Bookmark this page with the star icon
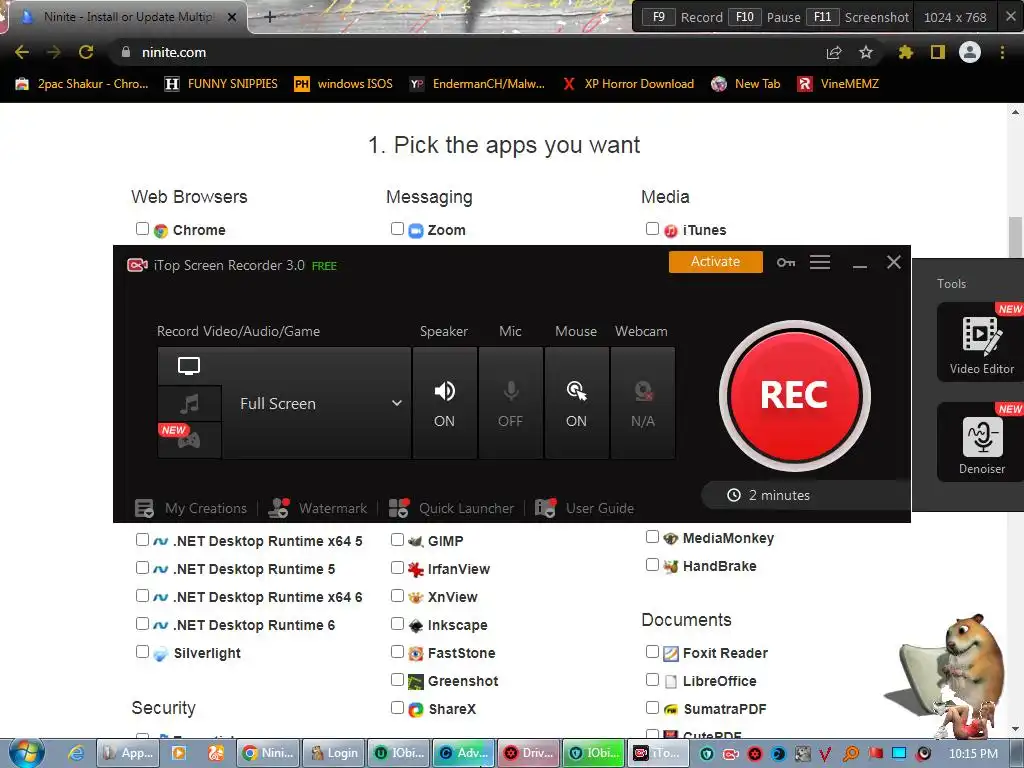The width and height of the screenshot is (1024, 768). (866, 52)
